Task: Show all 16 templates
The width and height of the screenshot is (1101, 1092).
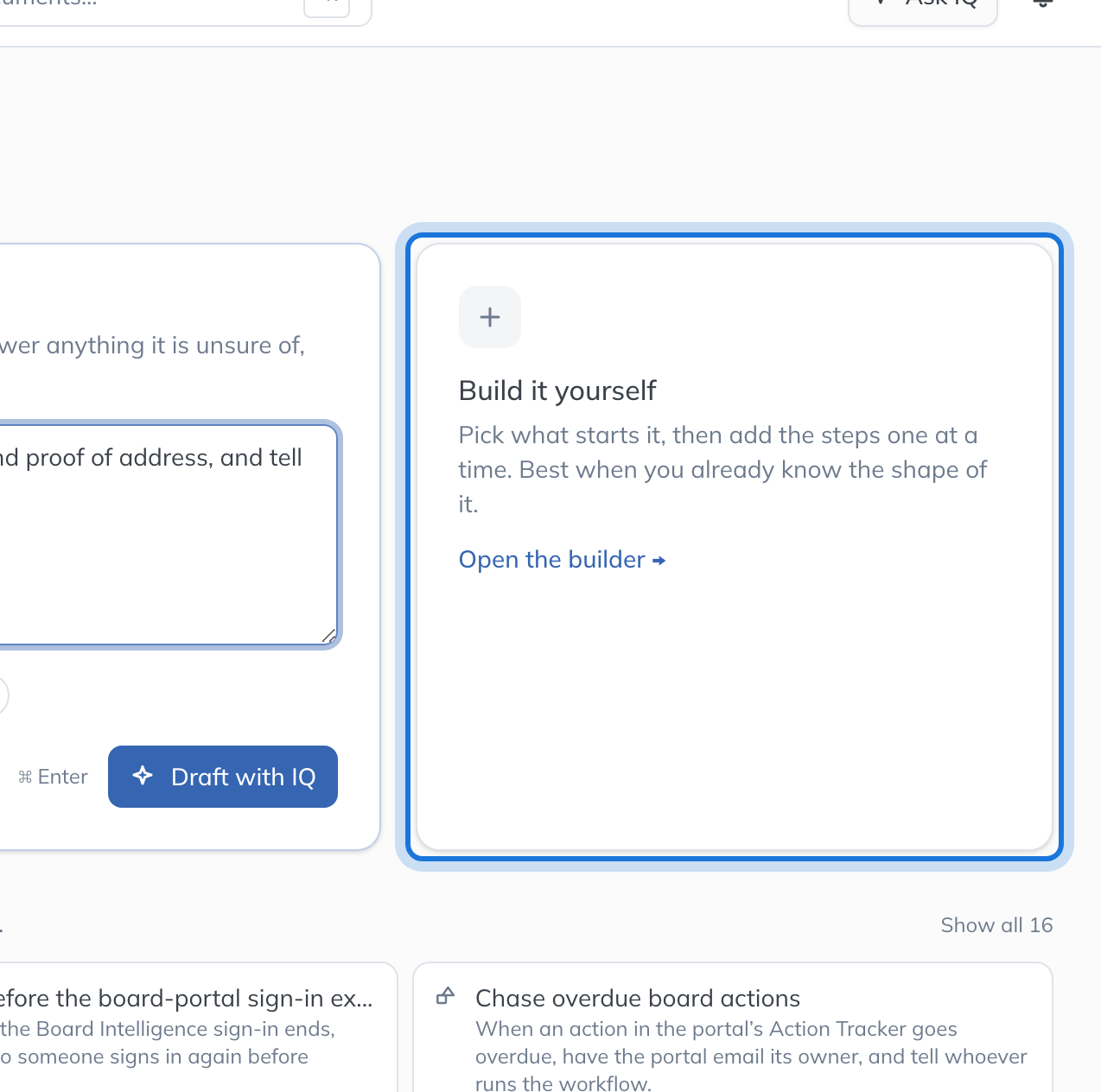Action: pos(996,925)
